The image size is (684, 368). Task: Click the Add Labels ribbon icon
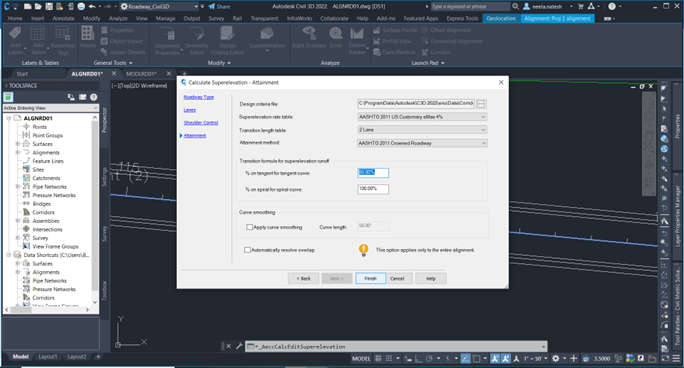point(15,34)
